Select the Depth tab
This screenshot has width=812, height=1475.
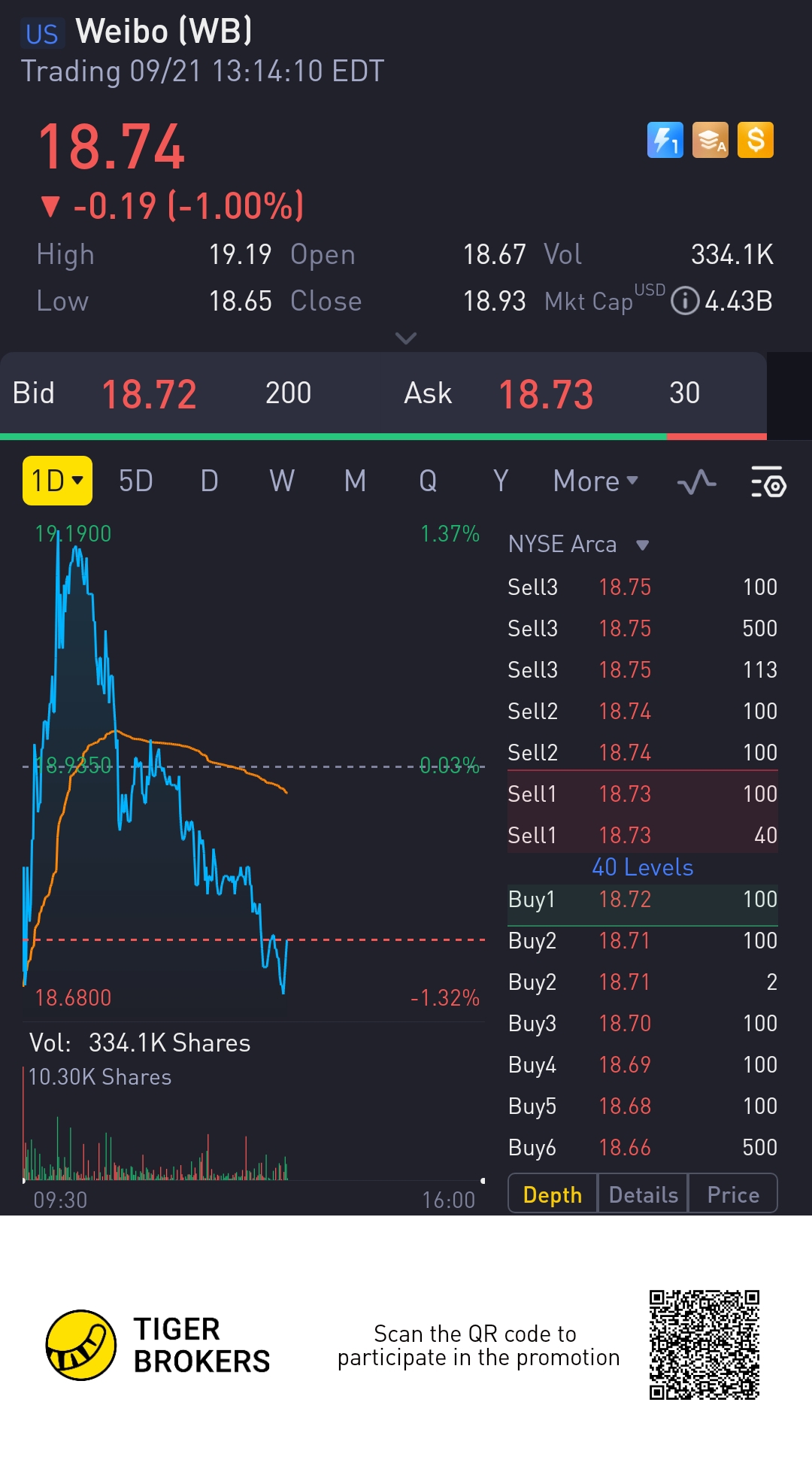[x=553, y=1194]
